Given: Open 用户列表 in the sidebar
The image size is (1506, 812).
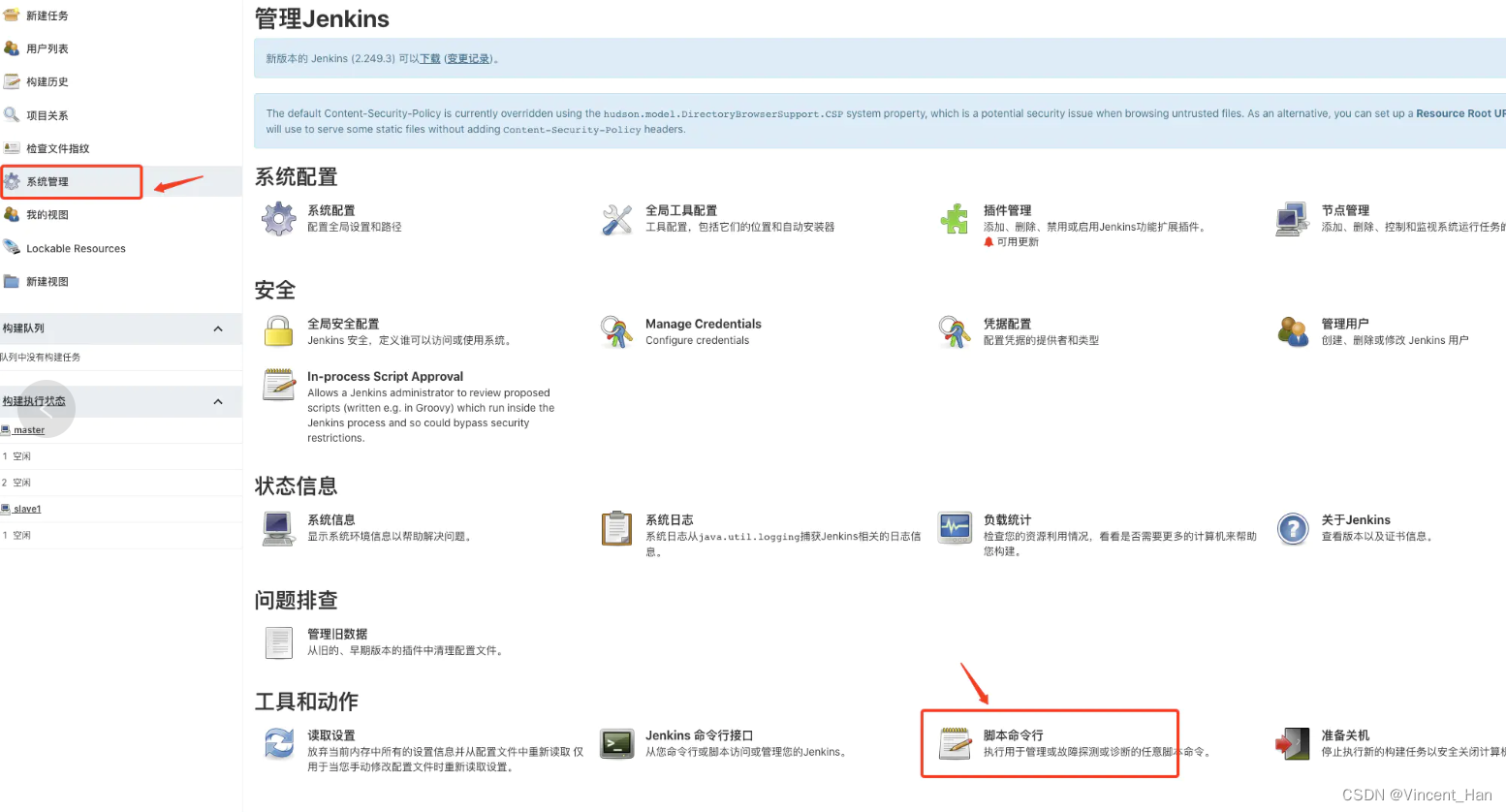Looking at the screenshot, I should click(x=47, y=48).
